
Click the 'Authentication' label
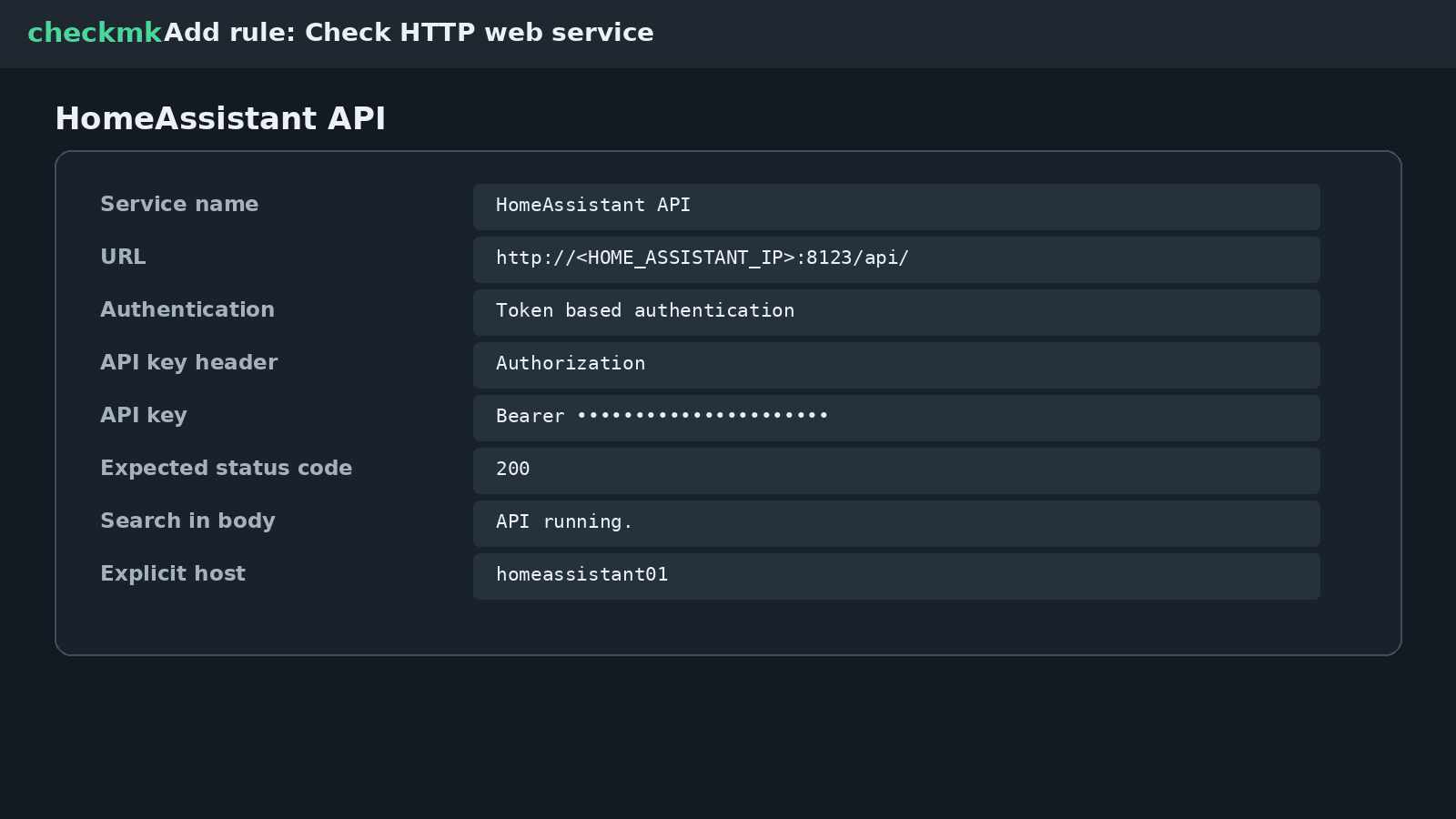187,310
